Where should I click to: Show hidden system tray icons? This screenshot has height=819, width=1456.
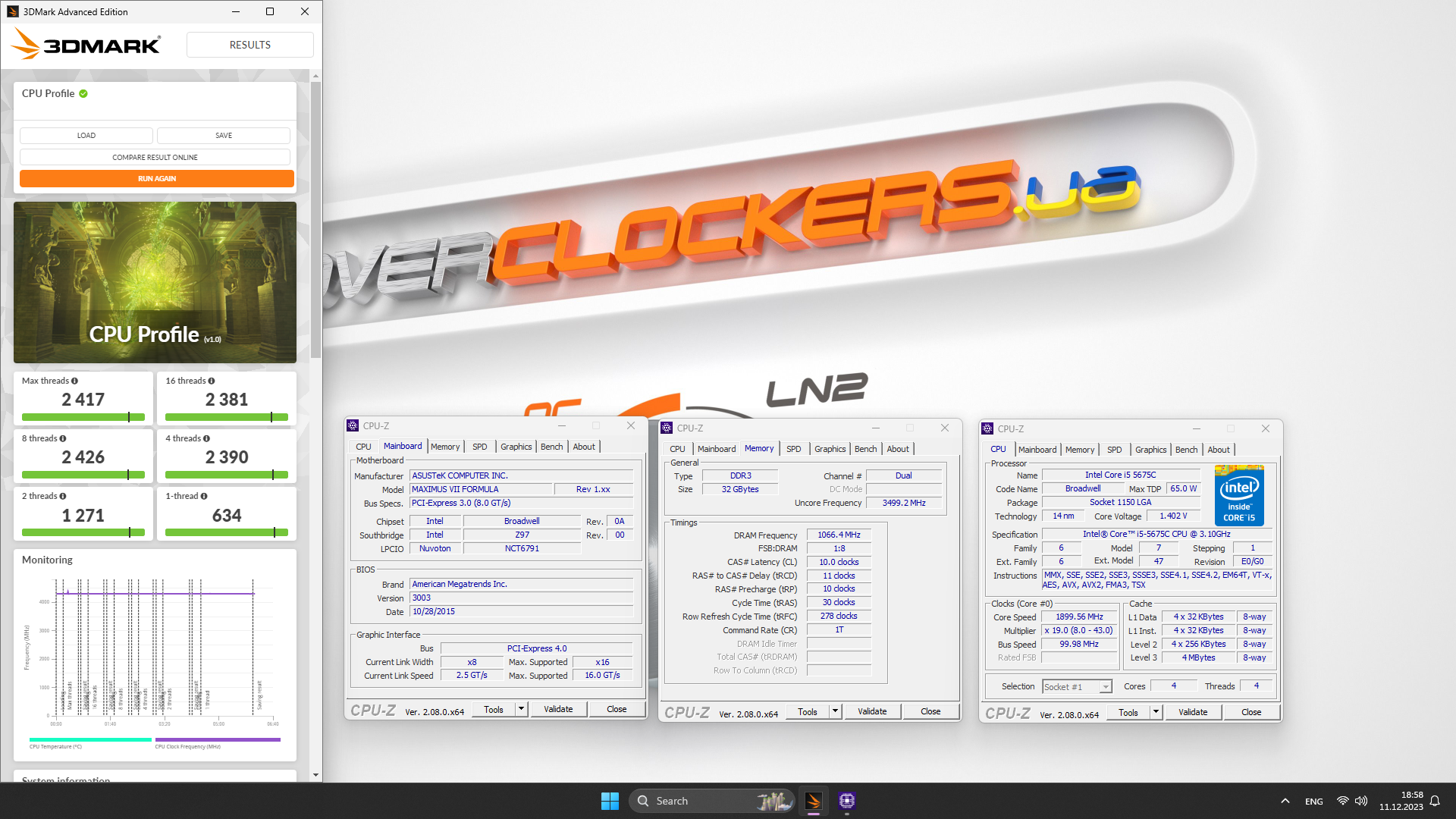pyautogui.click(x=1285, y=801)
